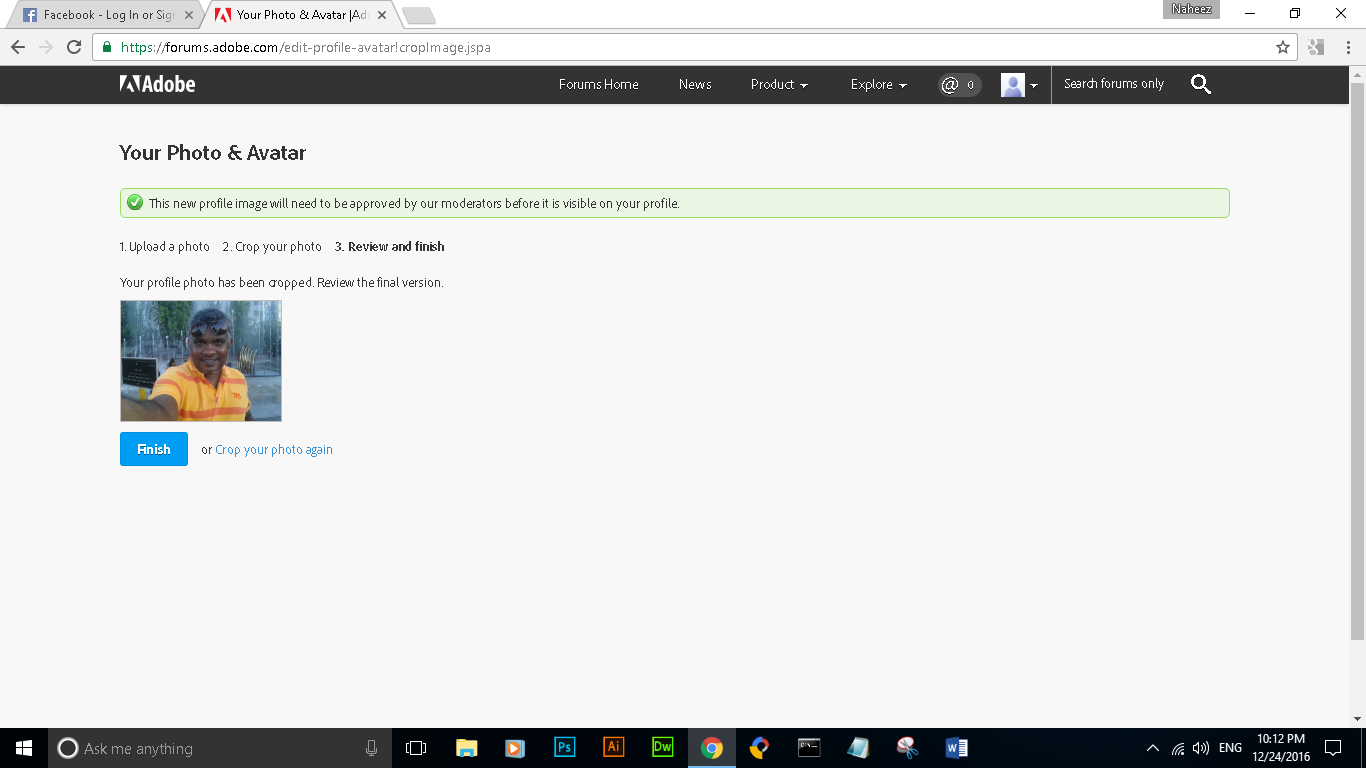Select step 2. Crop your photo

[272, 246]
